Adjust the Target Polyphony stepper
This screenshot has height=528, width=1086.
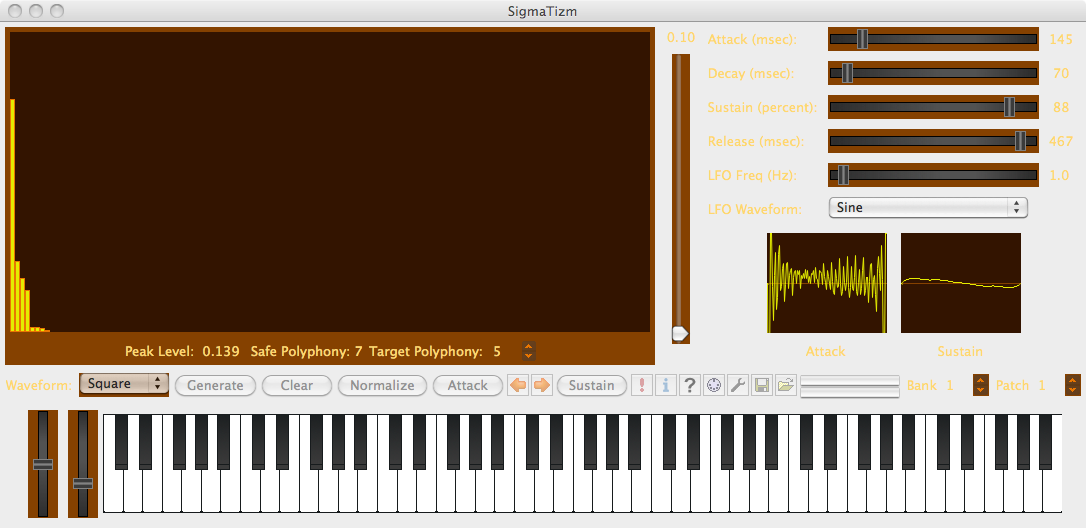[529, 351]
